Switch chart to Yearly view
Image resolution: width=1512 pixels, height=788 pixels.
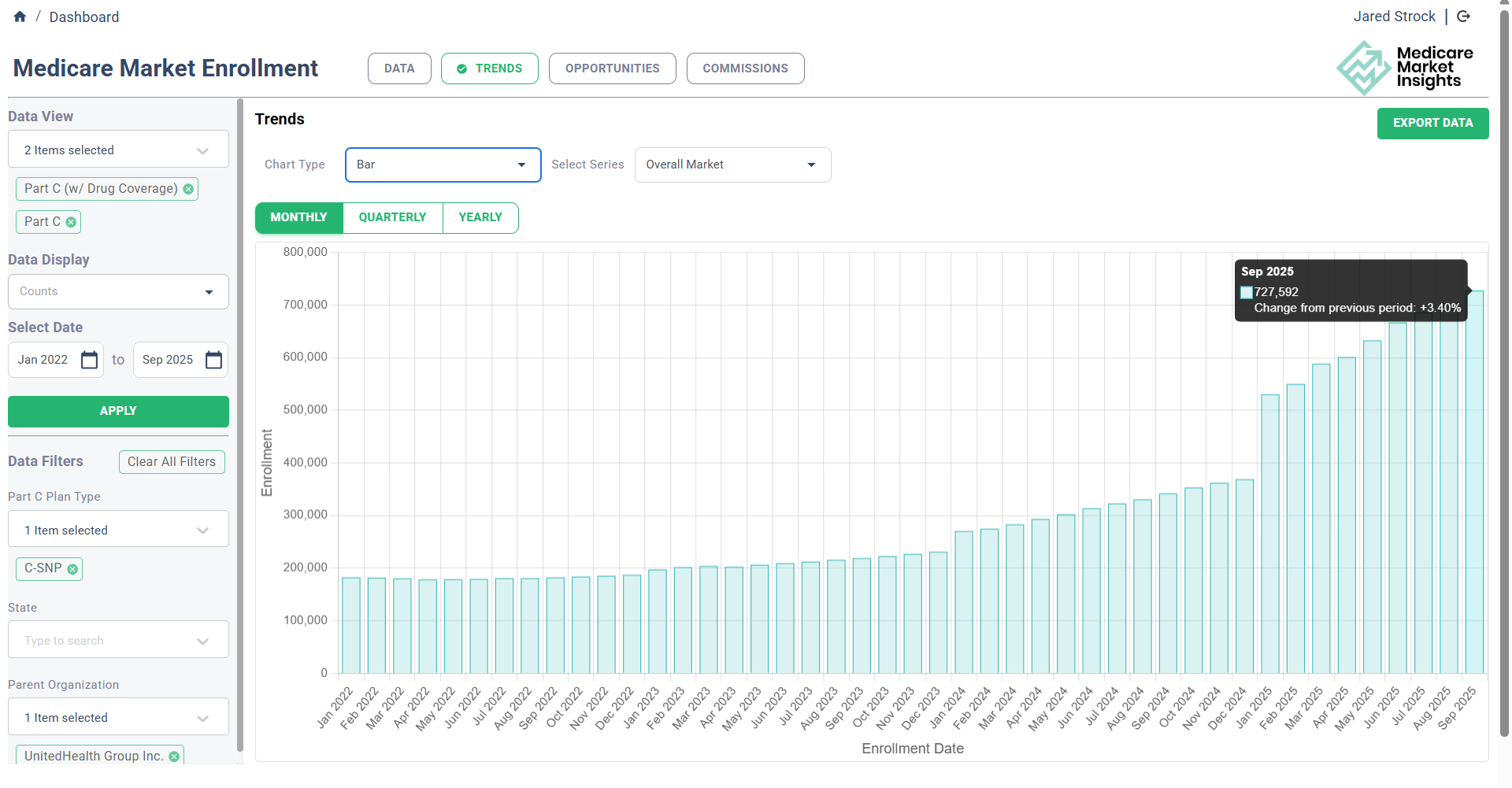(x=480, y=217)
